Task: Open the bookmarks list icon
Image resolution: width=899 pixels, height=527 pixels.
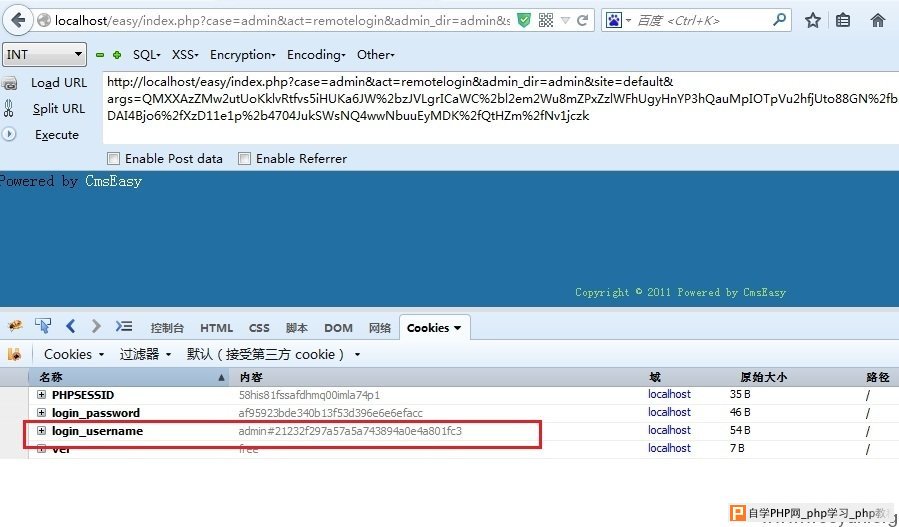Action: pos(843,21)
